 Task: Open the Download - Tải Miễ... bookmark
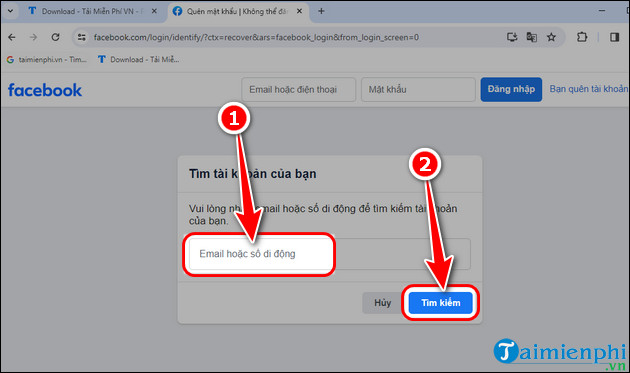pos(139,59)
